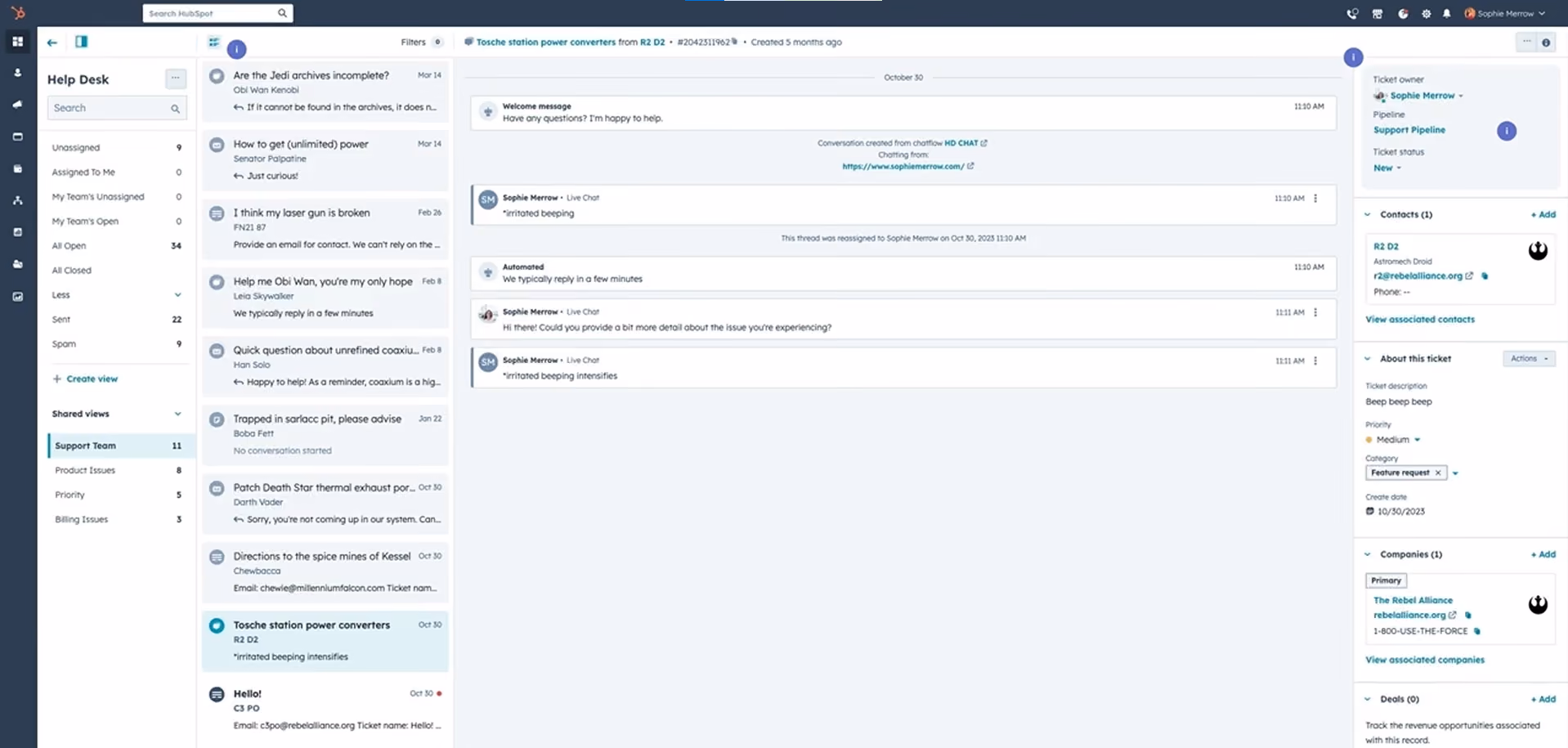
Task: Select the Billing Issues shared view
Action: point(117,520)
